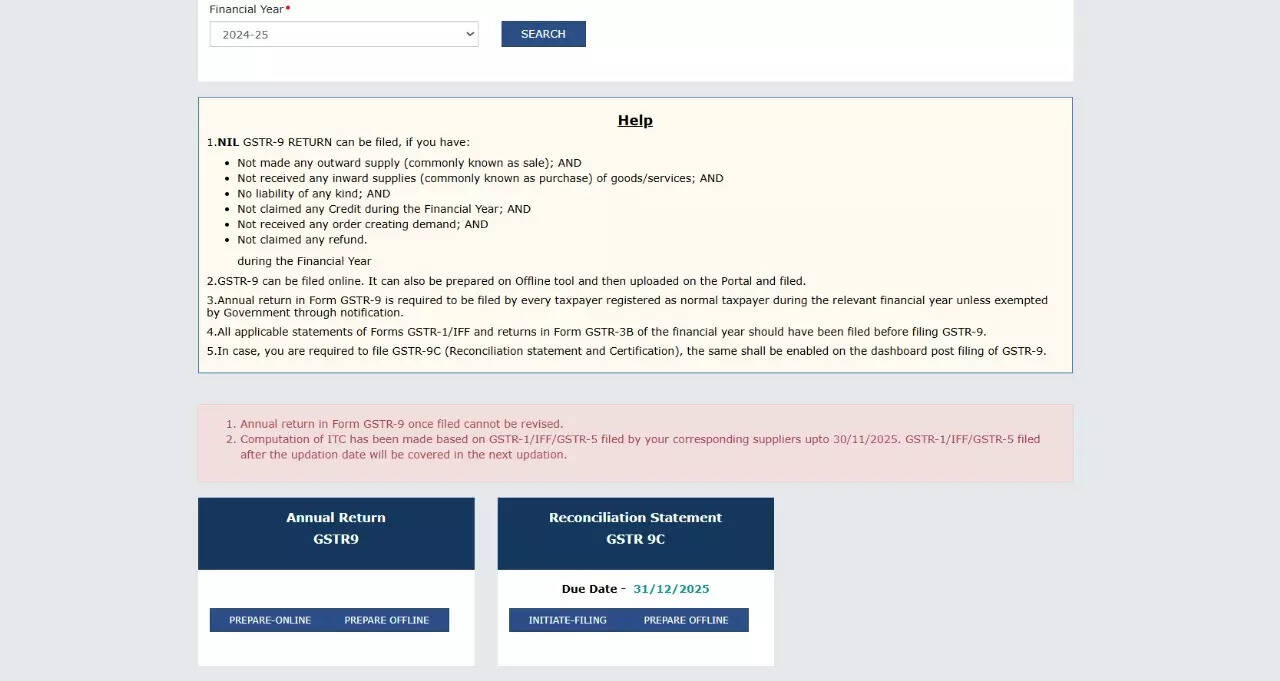Select the Reconciliation Statement GSTR 9C tile header
Screen dimensions: 1280x681
coord(635,529)
